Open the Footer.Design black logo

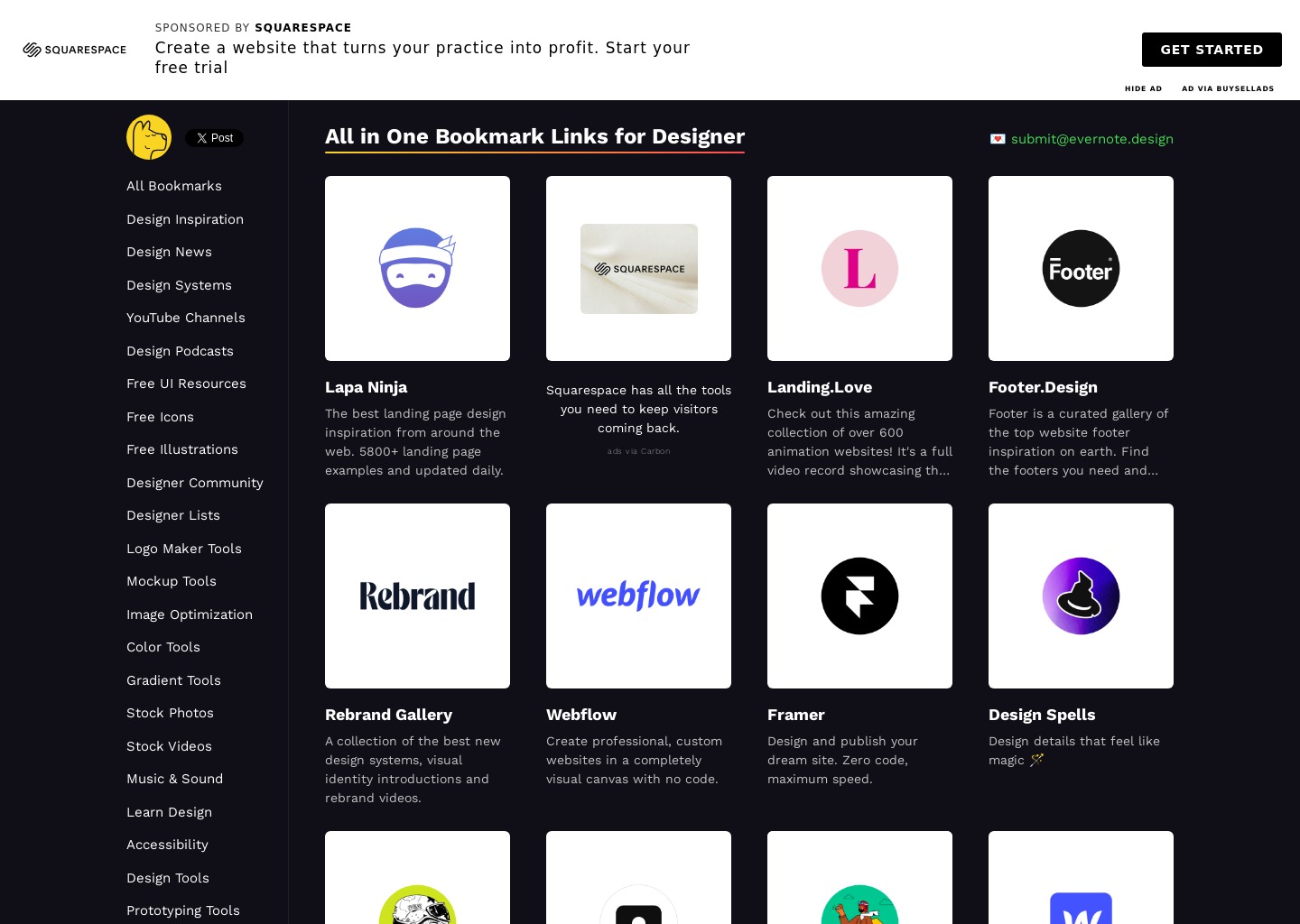coord(1081,268)
